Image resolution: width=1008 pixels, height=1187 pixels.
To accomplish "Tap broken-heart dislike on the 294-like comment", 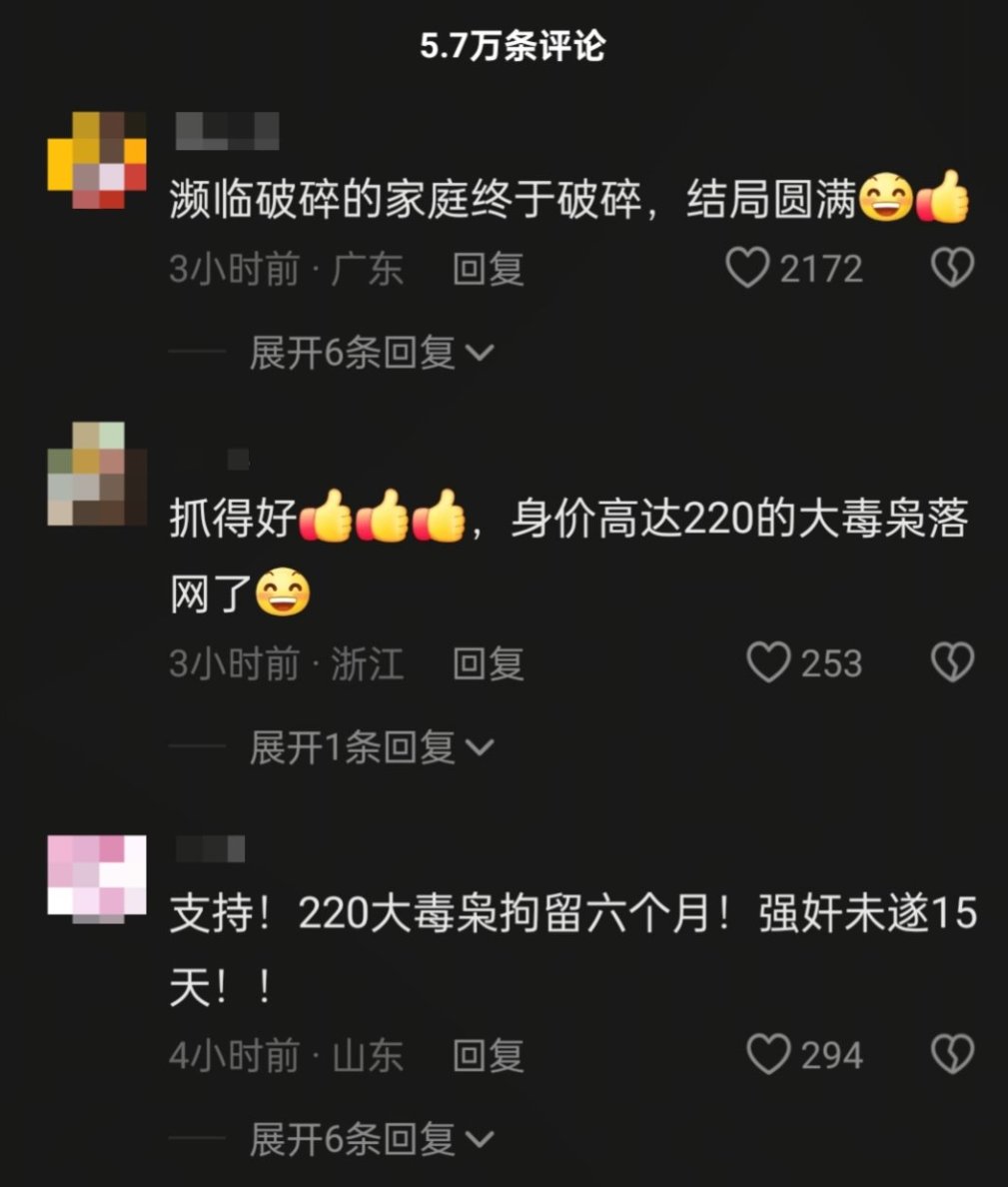I will 952,1054.
